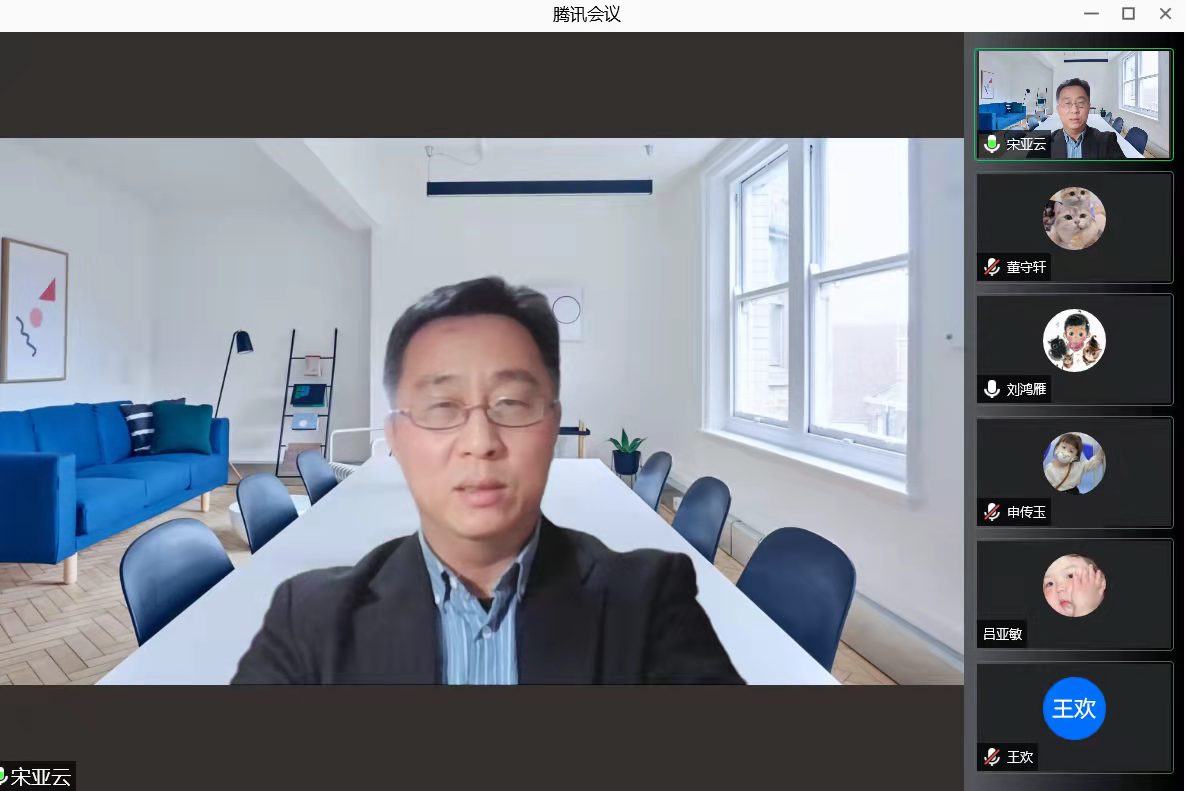The image size is (1186, 791).
Task: Maximize the 腾讯会议 window
Action: (1128, 14)
